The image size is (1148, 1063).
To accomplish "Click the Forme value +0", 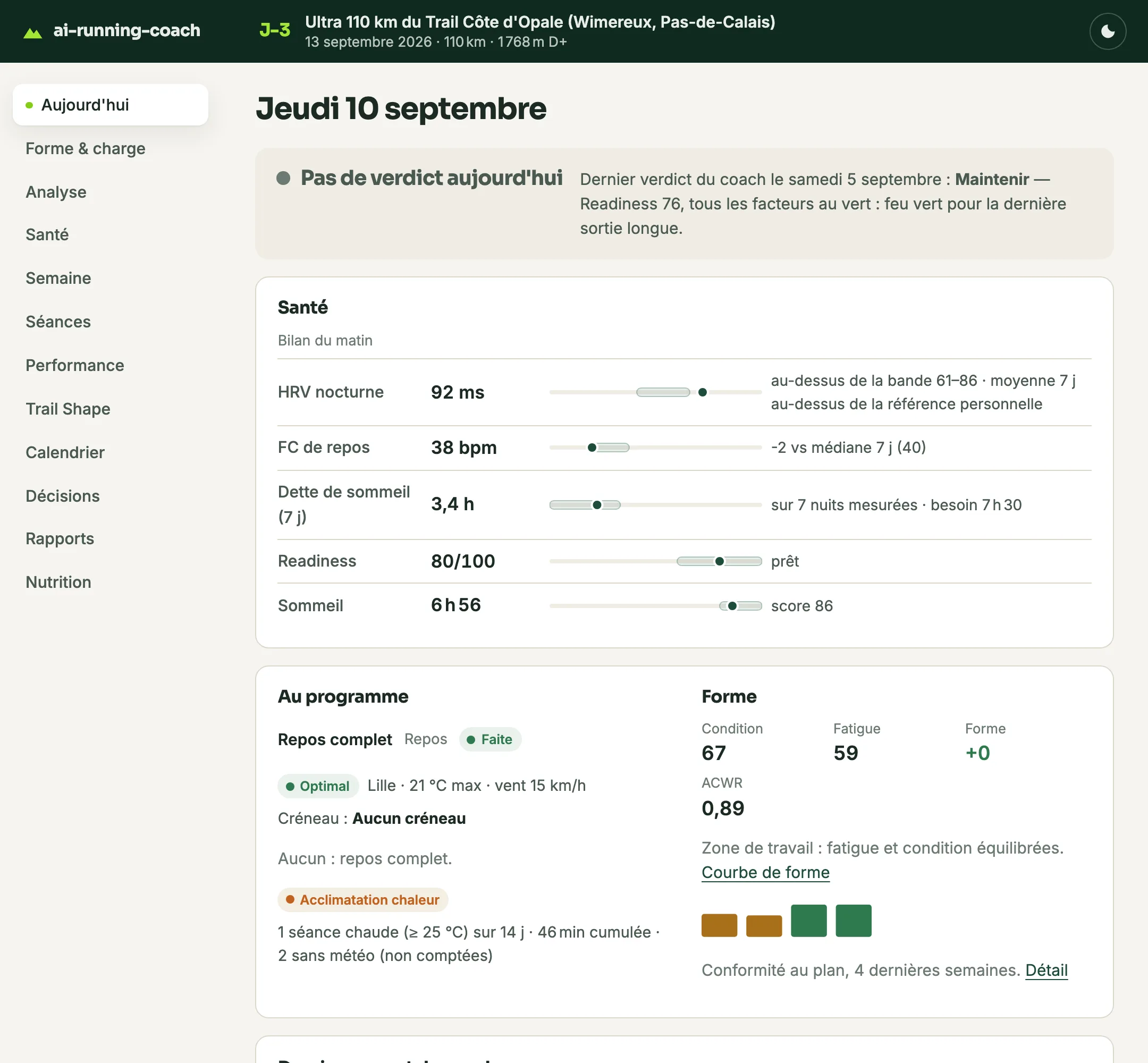I will [977, 753].
